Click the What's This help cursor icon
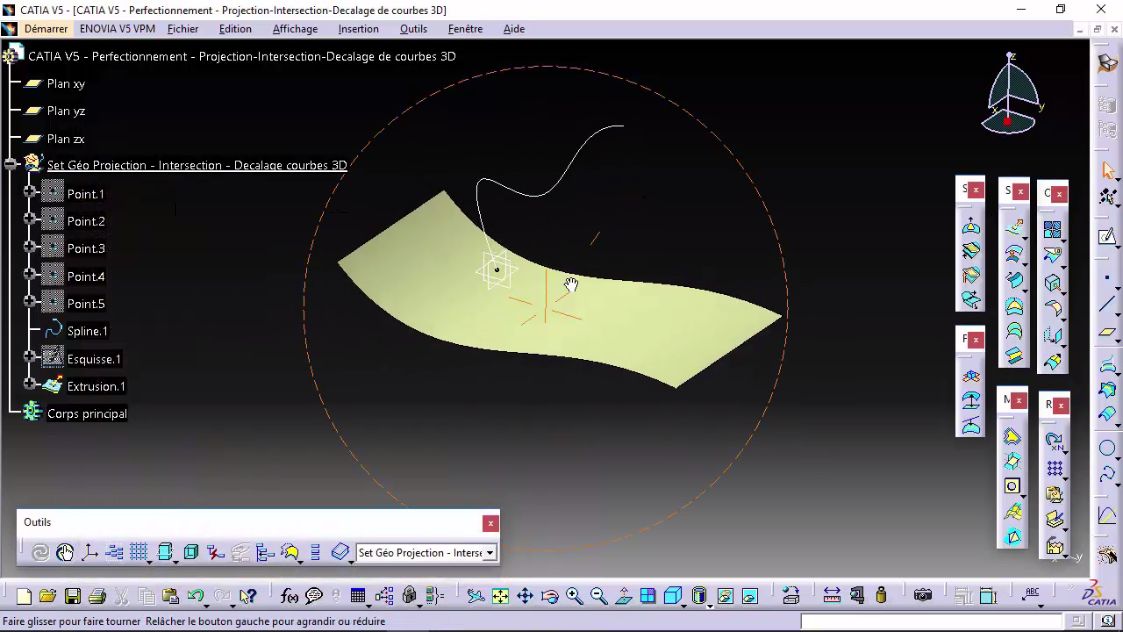Viewport: 1123px width, 632px height. click(x=248, y=596)
